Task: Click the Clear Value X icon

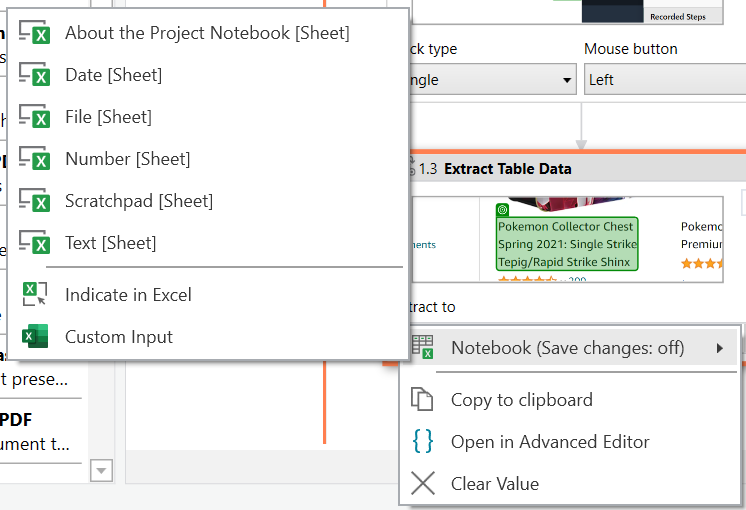Action: [x=423, y=484]
